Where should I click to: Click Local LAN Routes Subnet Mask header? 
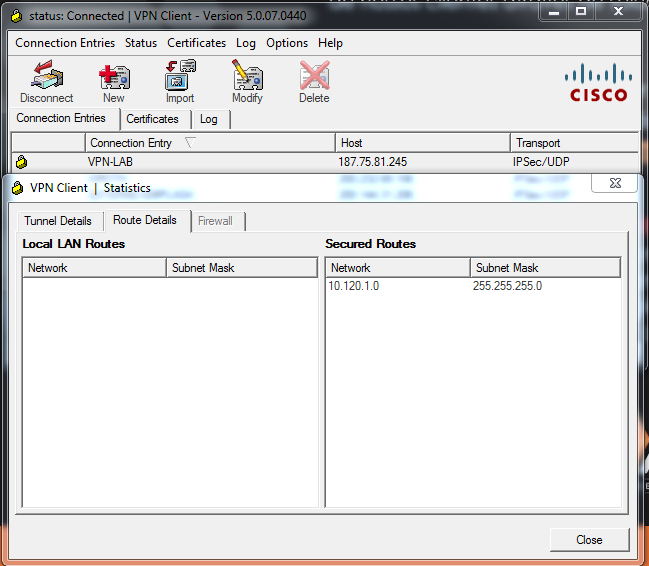click(242, 268)
